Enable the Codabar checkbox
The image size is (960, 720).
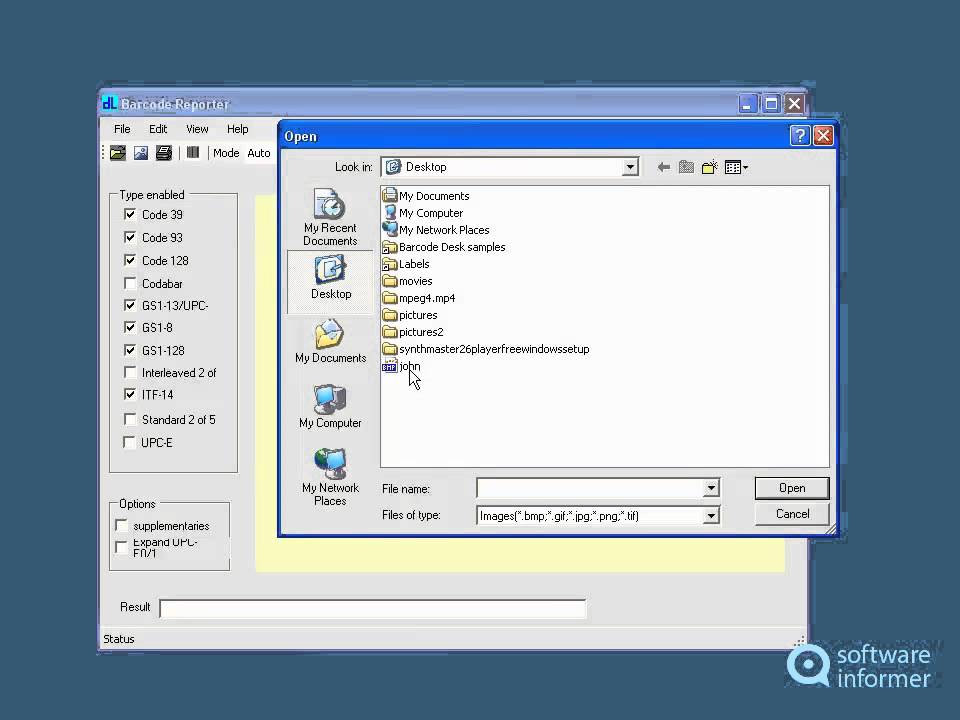coord(130,283)
